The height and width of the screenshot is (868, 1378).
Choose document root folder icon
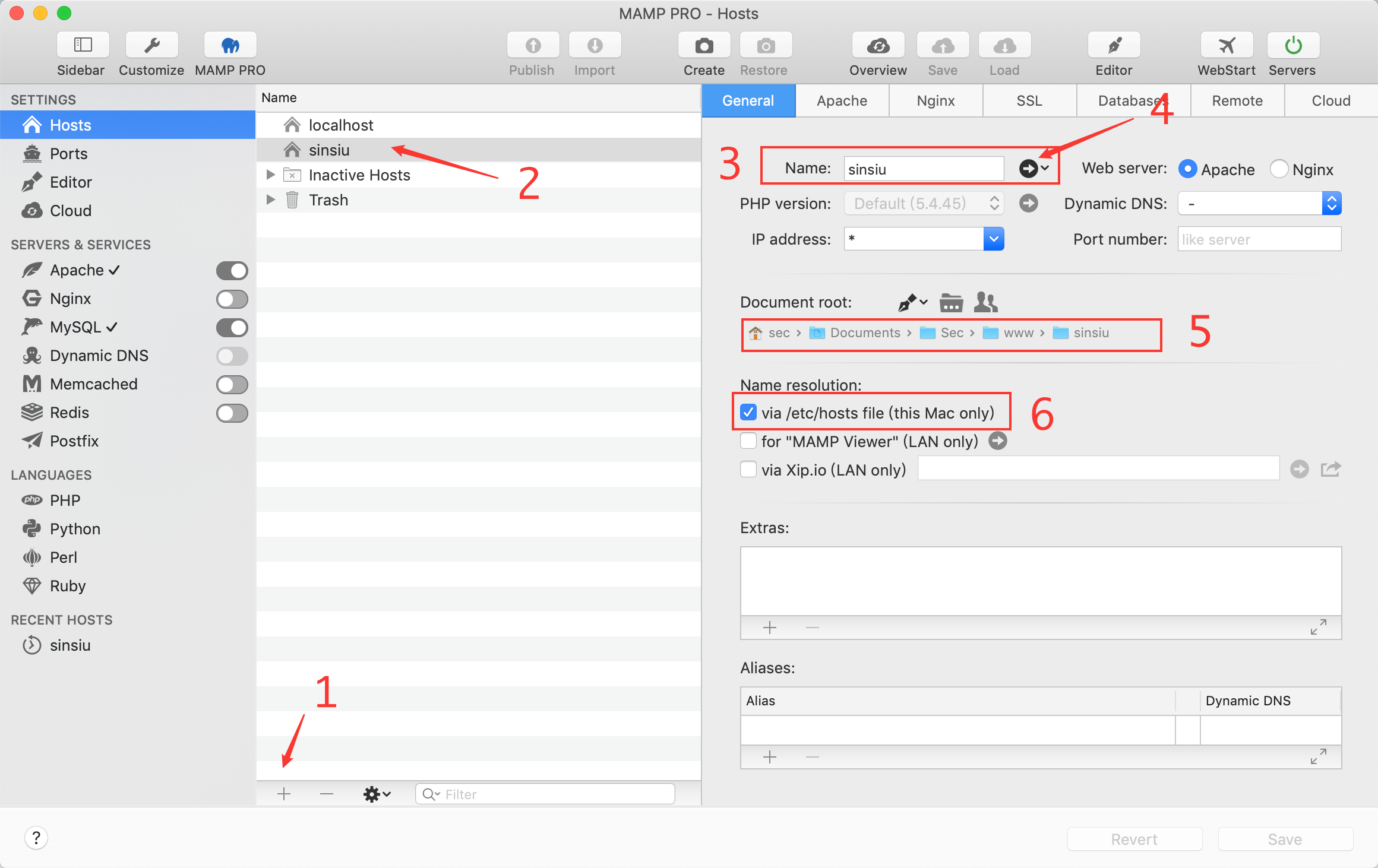tap(951, 303)
